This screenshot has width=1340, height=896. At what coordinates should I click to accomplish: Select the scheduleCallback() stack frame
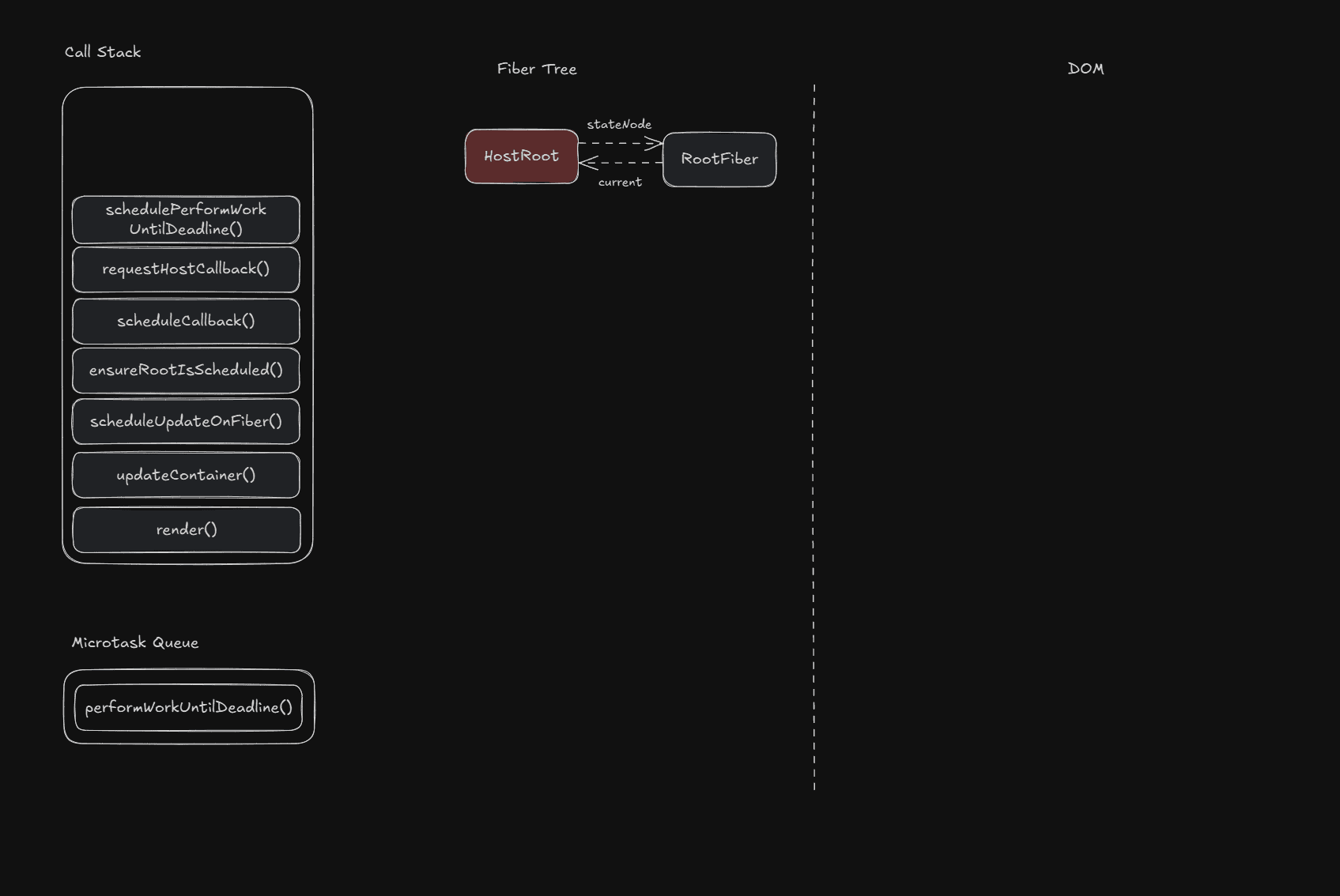[186, 321]
